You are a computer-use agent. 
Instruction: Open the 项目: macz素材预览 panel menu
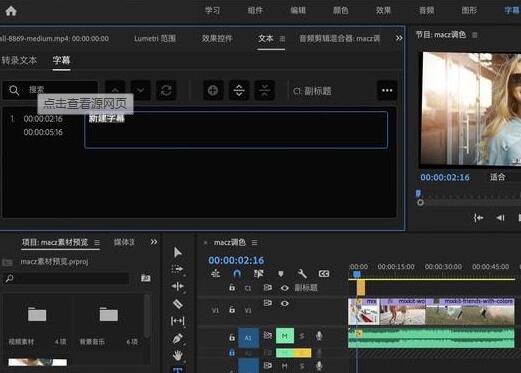(x=97, y=243)
